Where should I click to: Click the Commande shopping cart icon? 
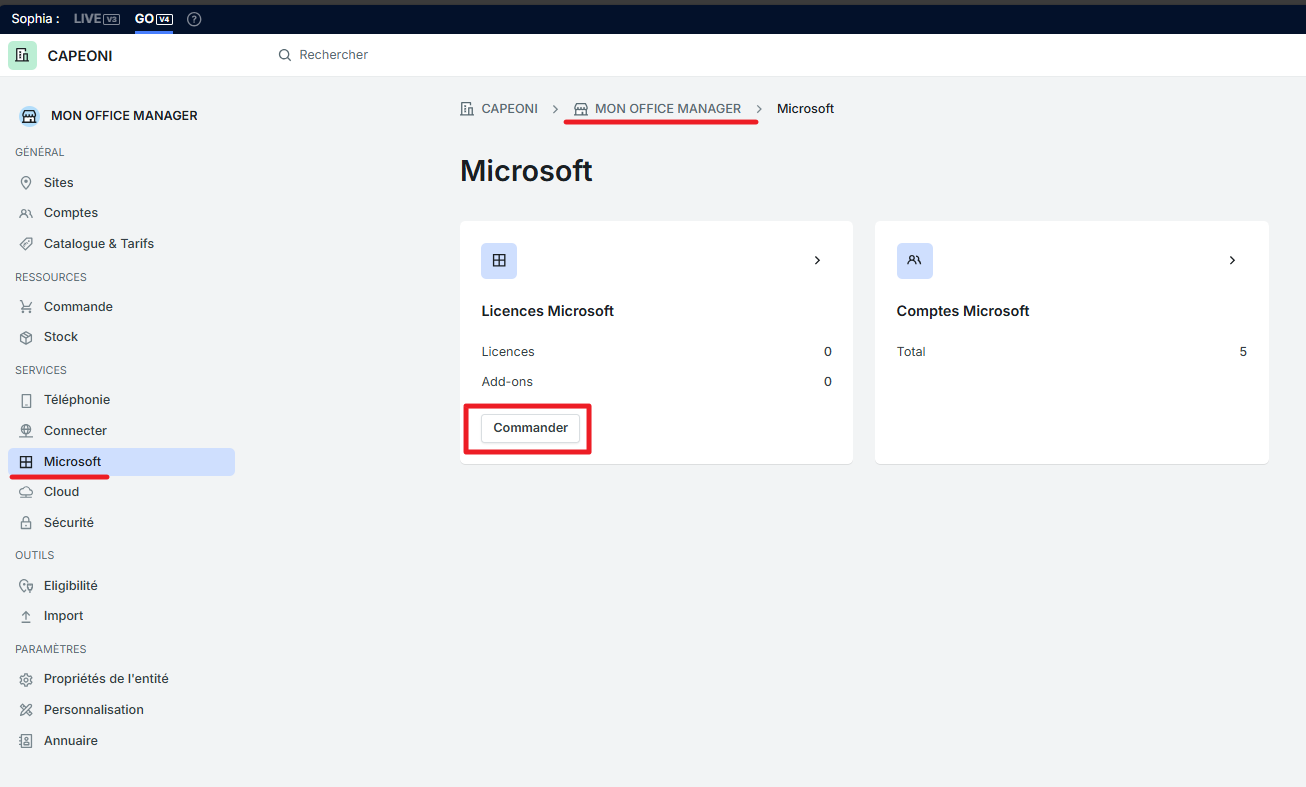[26, 307]
